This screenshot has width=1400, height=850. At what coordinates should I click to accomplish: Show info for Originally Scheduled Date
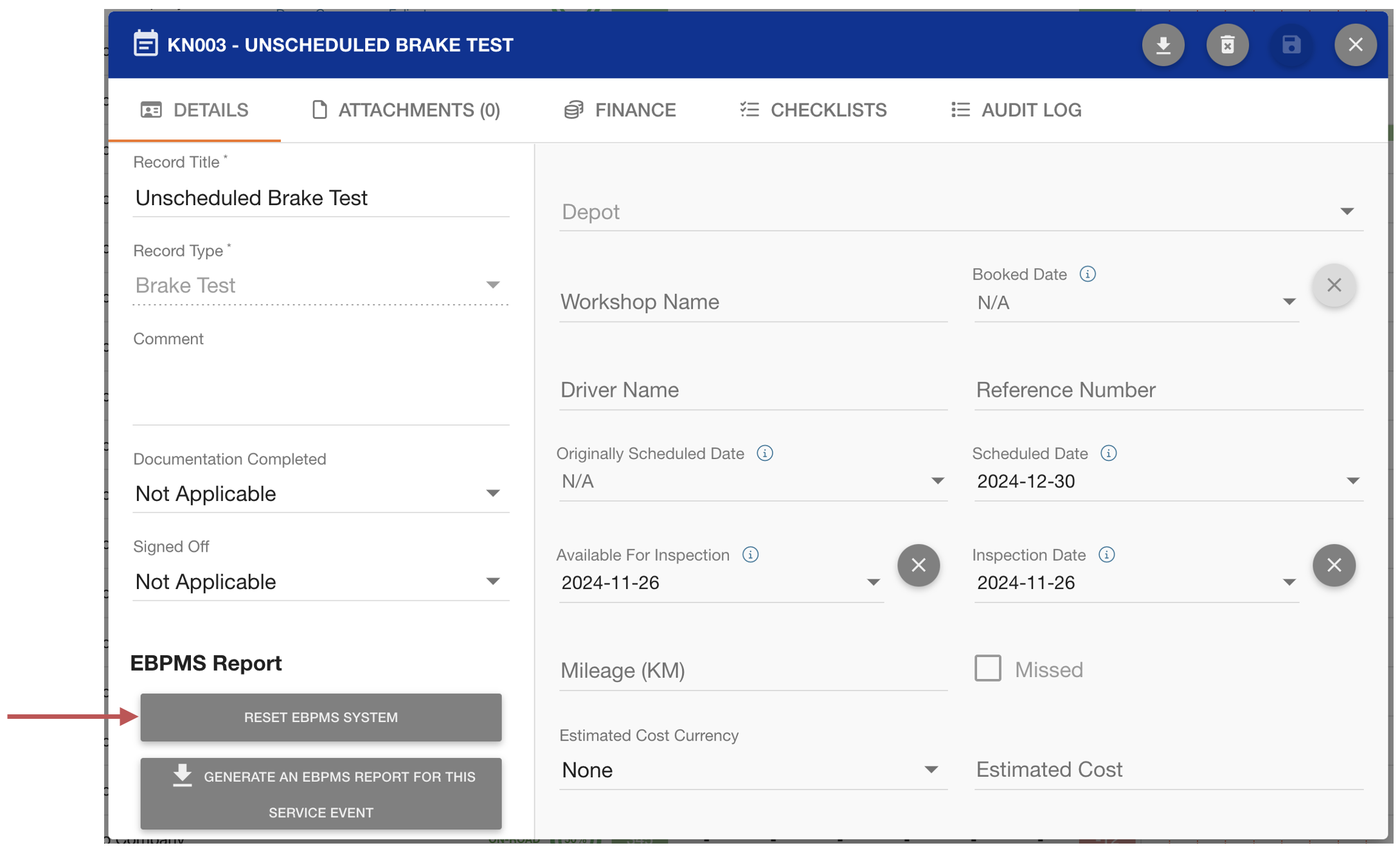click(764, 453)
